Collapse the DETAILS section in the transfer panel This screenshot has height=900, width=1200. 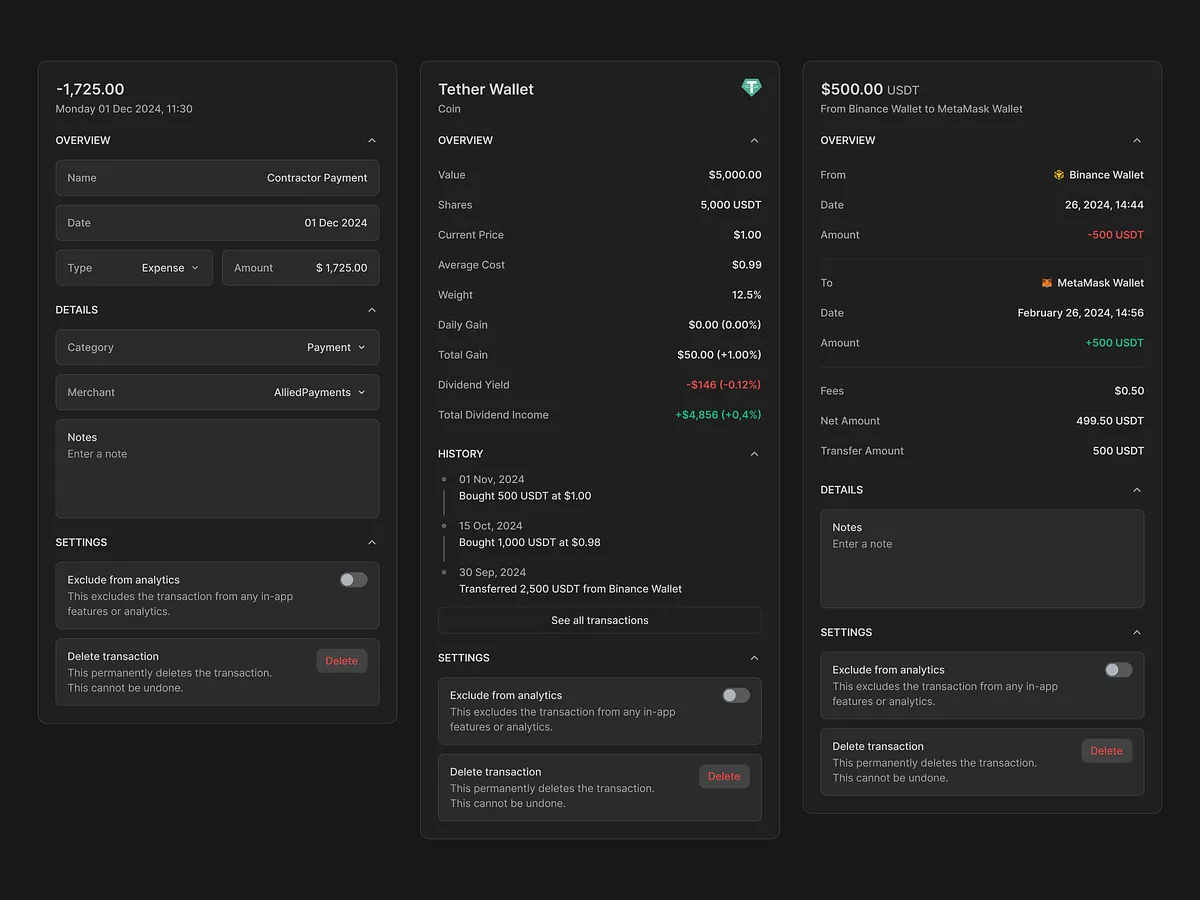click(x=1137, y=489)
